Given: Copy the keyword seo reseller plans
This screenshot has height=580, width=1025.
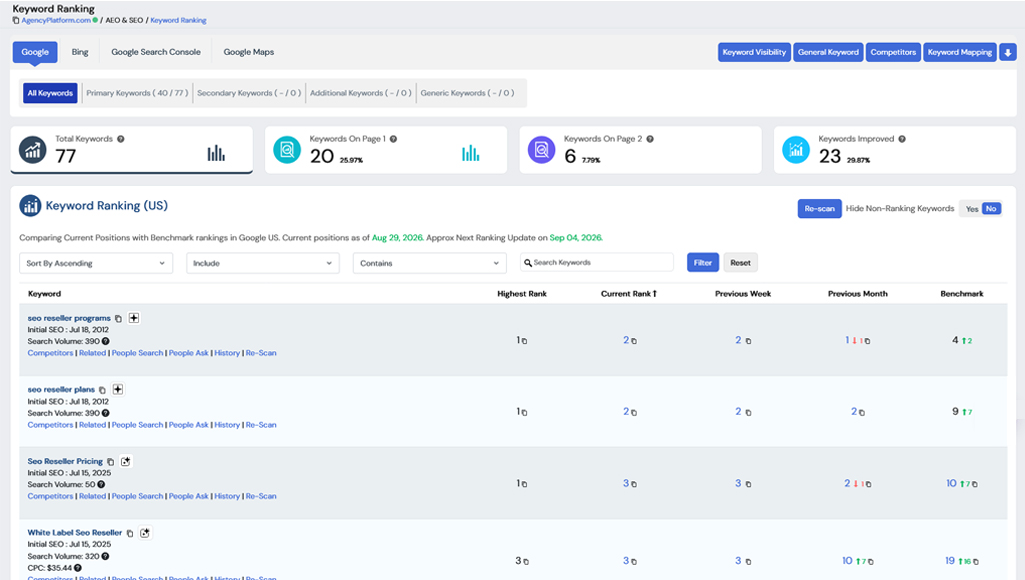Looking at the screenshot, I should click(102, 390).
